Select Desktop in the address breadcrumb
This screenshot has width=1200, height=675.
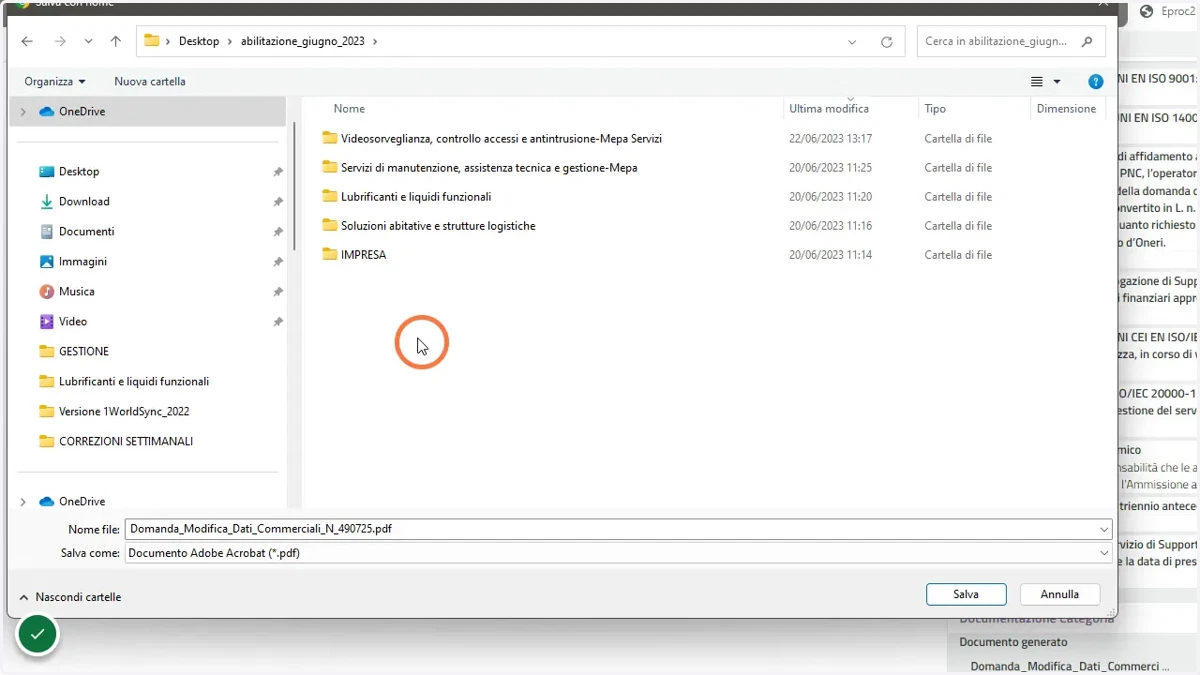tap(199, 42)
